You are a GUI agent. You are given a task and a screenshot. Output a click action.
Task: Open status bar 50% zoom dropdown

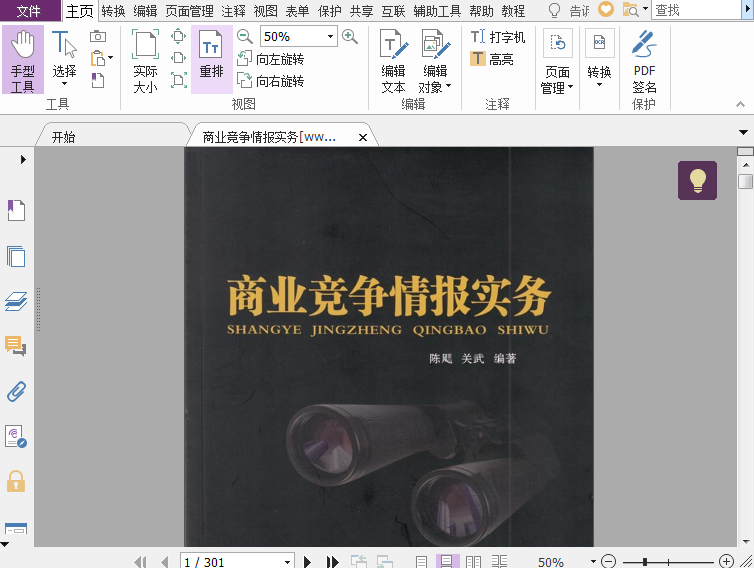point(593,562)
